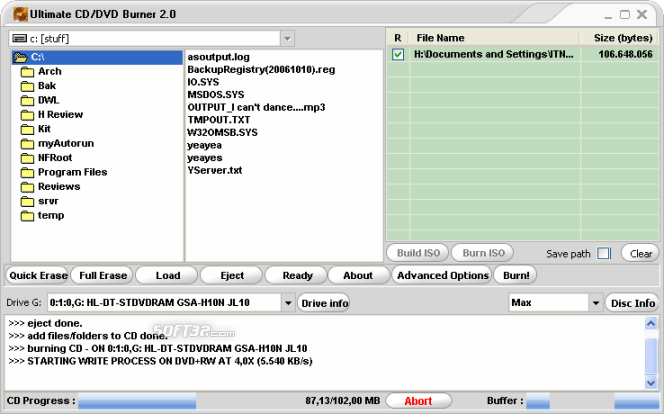Select YServer.txt in file list
This screenshot has width=664, height=414.
215,170
